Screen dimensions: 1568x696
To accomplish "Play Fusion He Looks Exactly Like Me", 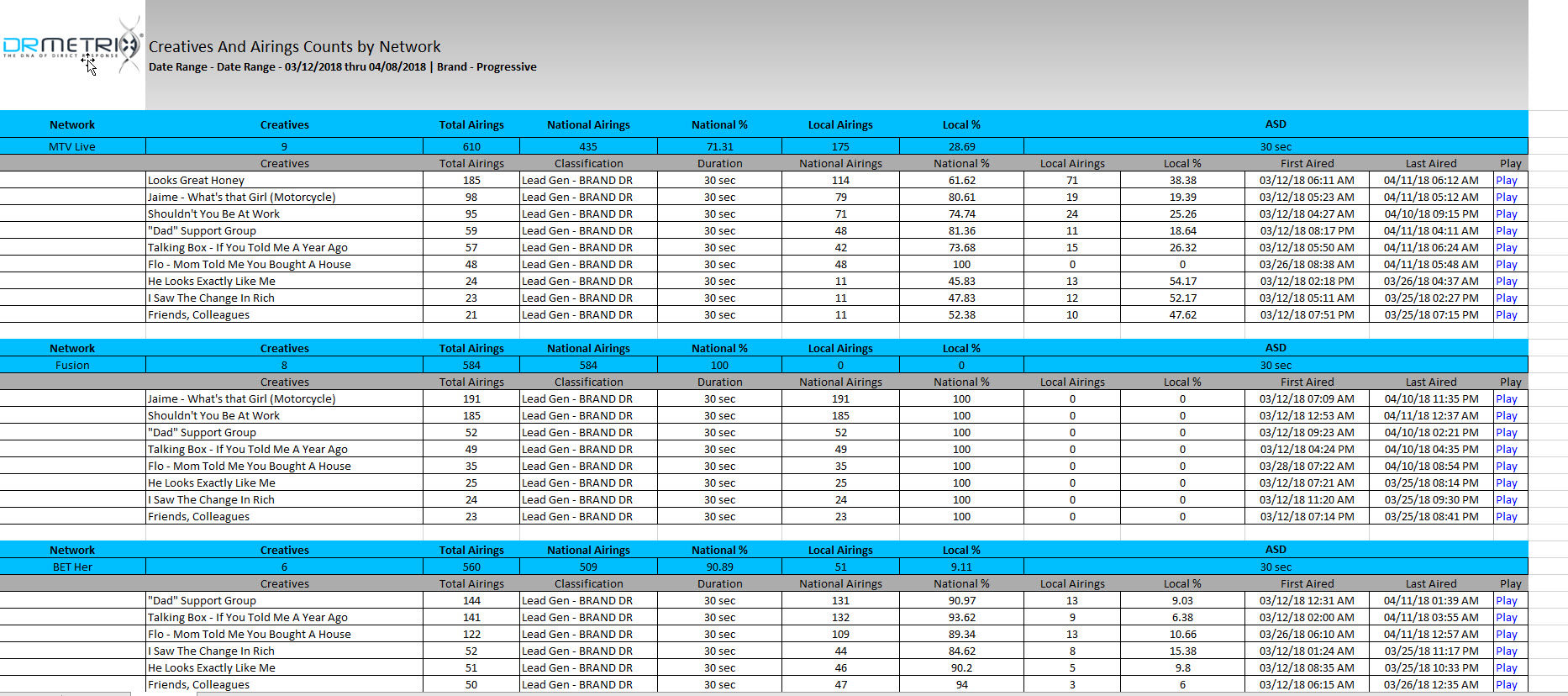I will coord(1506,482).
